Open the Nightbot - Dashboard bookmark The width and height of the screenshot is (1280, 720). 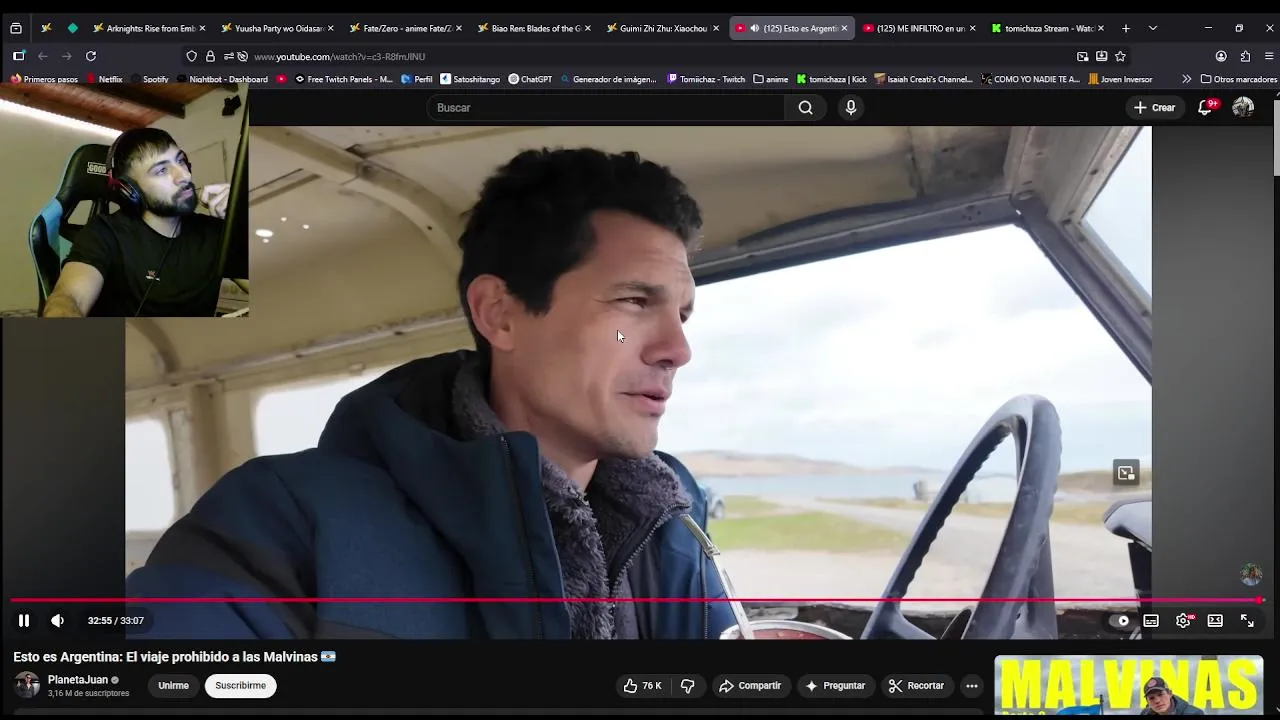click(x=222, y=79)
